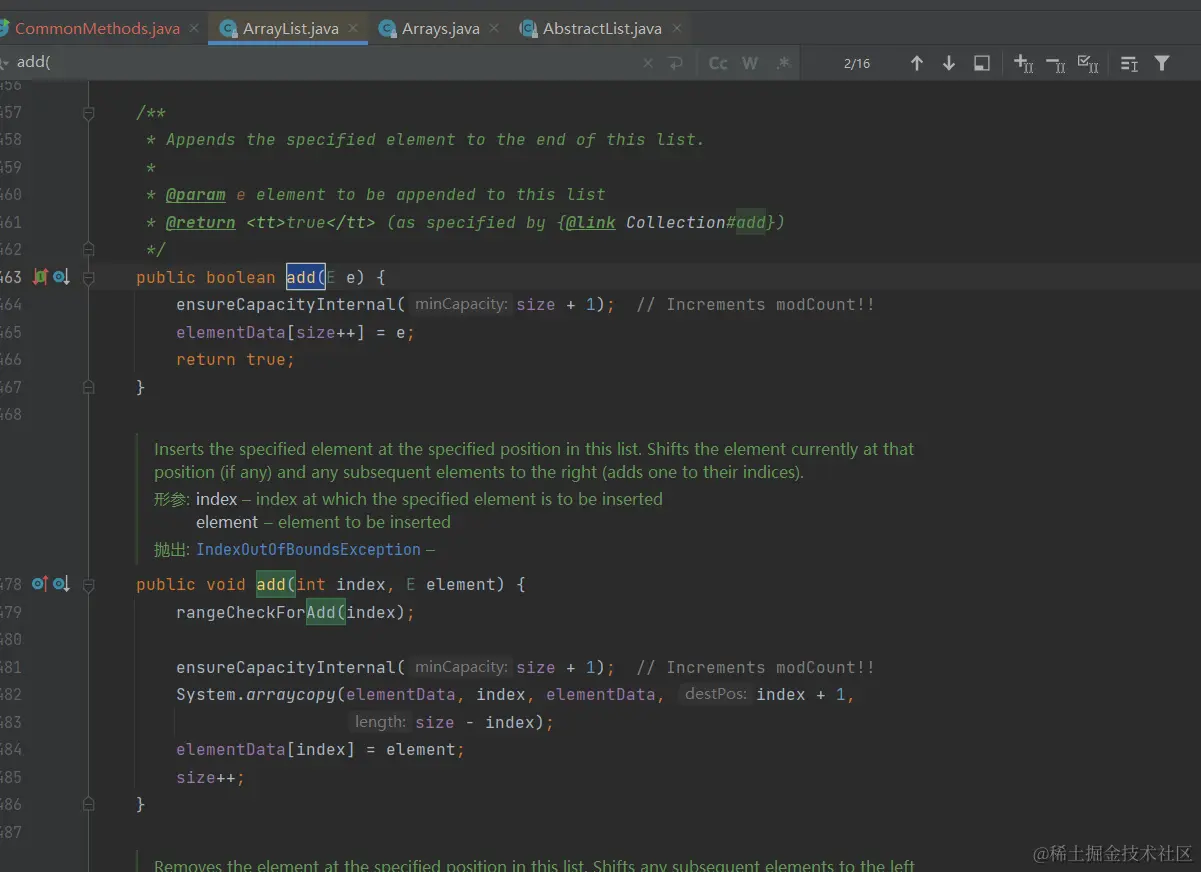Click overridden-method gutter icon on line 463
The height and width of the screenshot is (872, 1201).
61,277
